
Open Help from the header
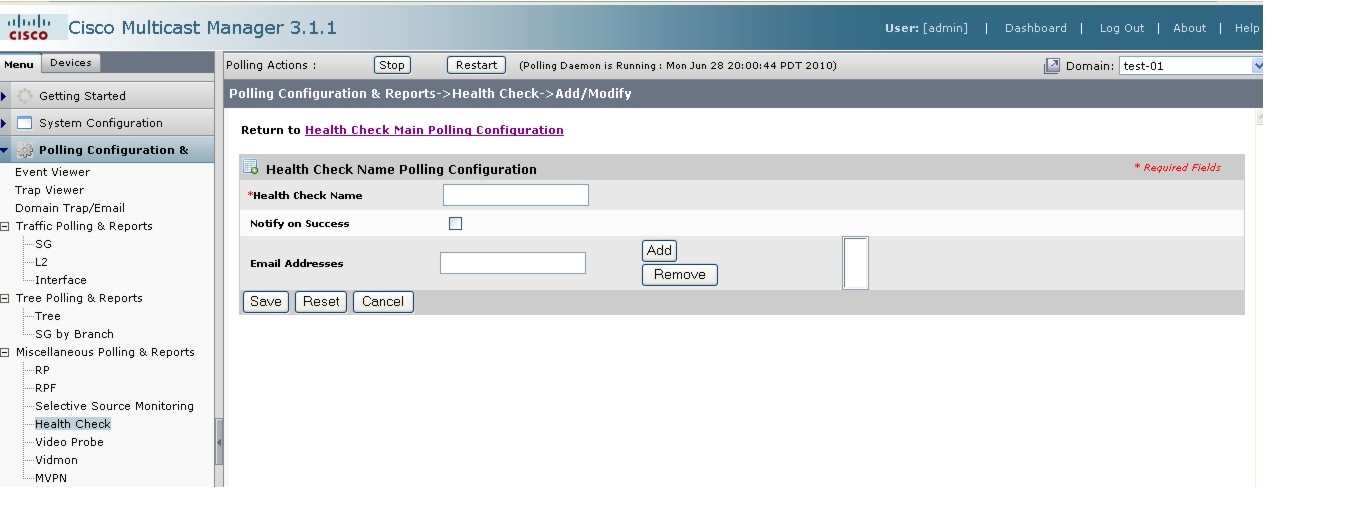(x=1246, y=28)
